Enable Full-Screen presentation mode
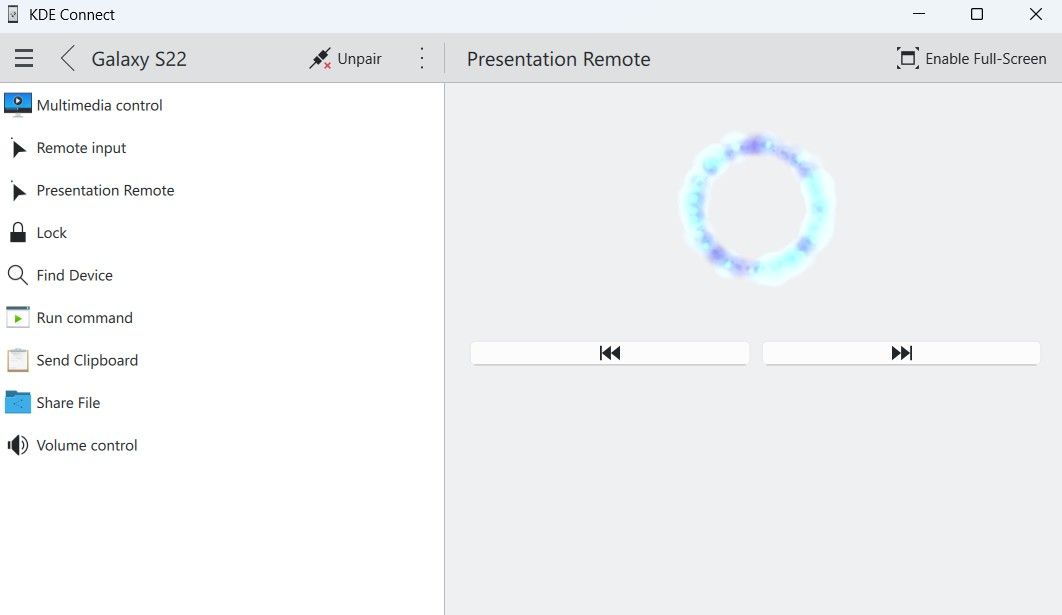 (x=972, y=59)
